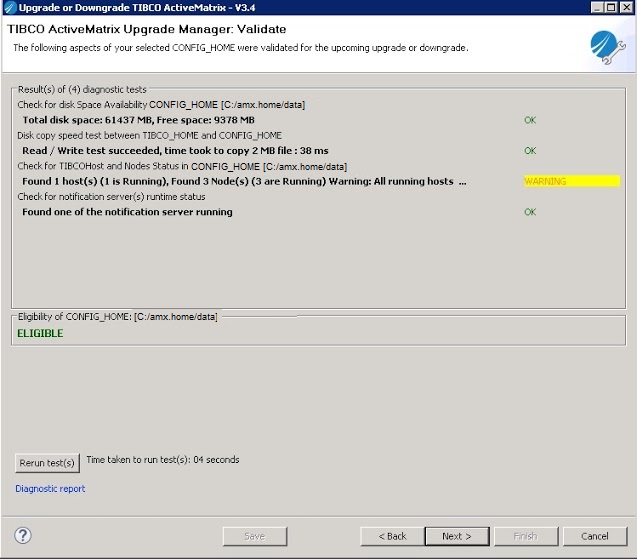Click the upgrade manager wrench logo
The height and width of the screenshot is (560, 637).
coord(608,47)
